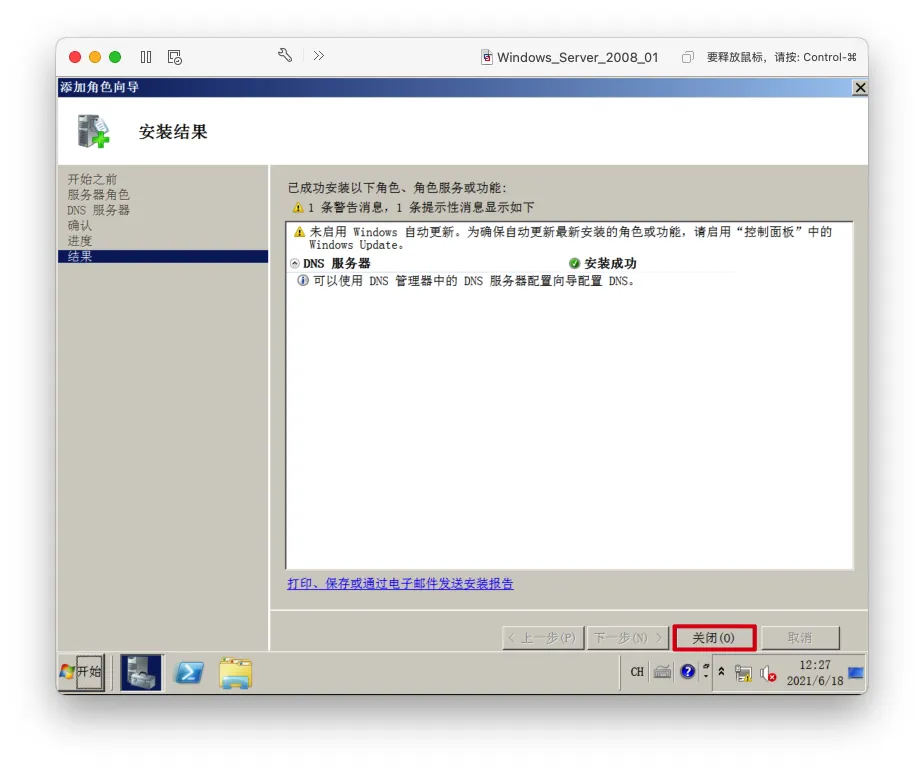Image resolution: width=924 pixels, height=769 pixels.
Task: Click the yellow minimize window button
Action: [95, 57]
